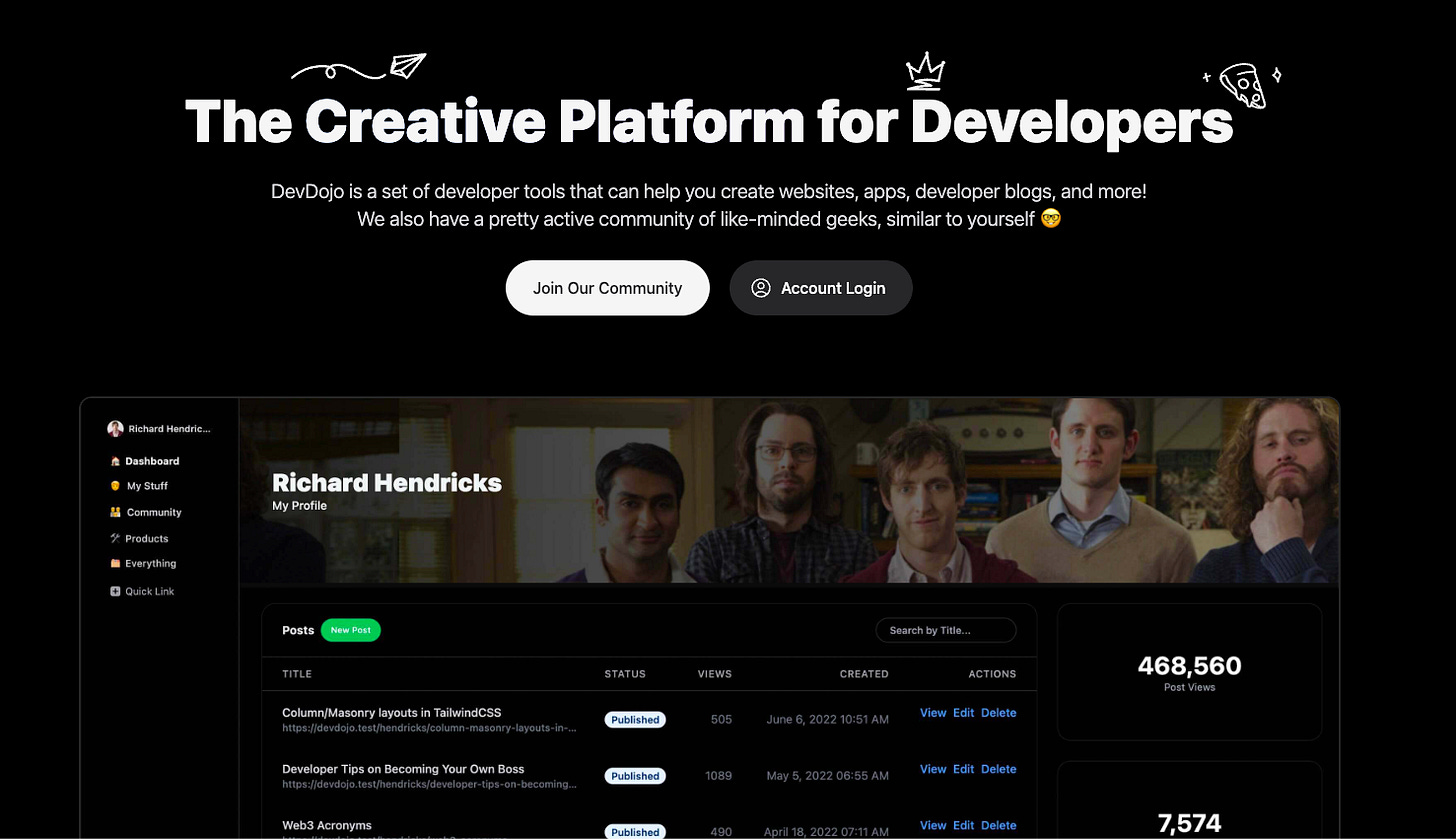Viewport: 1456px width, 839px height.
Task: View the Column/Masonry layouts post
Action: (933, 713)
